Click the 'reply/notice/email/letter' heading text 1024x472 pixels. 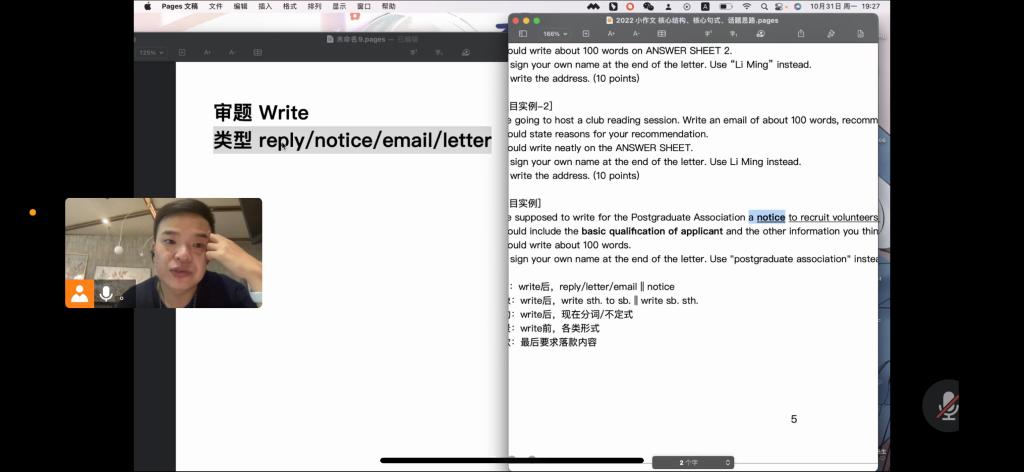coord(375,140)
